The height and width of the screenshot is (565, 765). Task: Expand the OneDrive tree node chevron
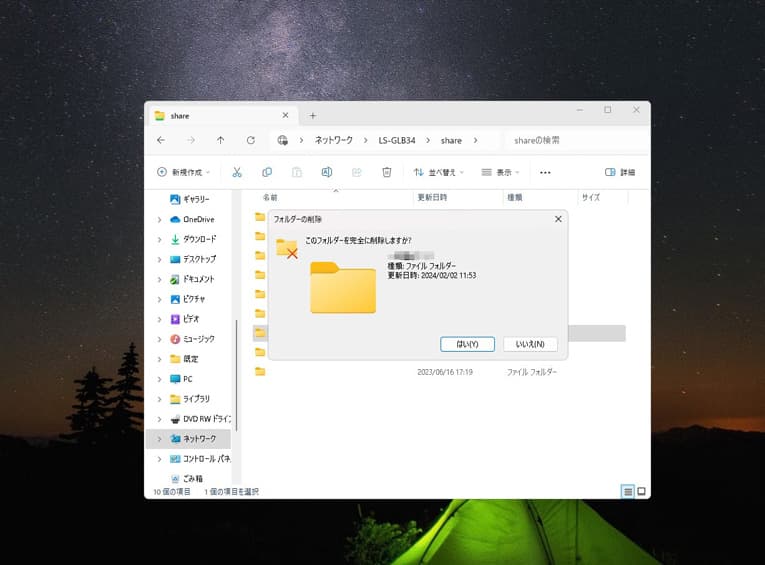pyautogui.click(x=159, y=219)
